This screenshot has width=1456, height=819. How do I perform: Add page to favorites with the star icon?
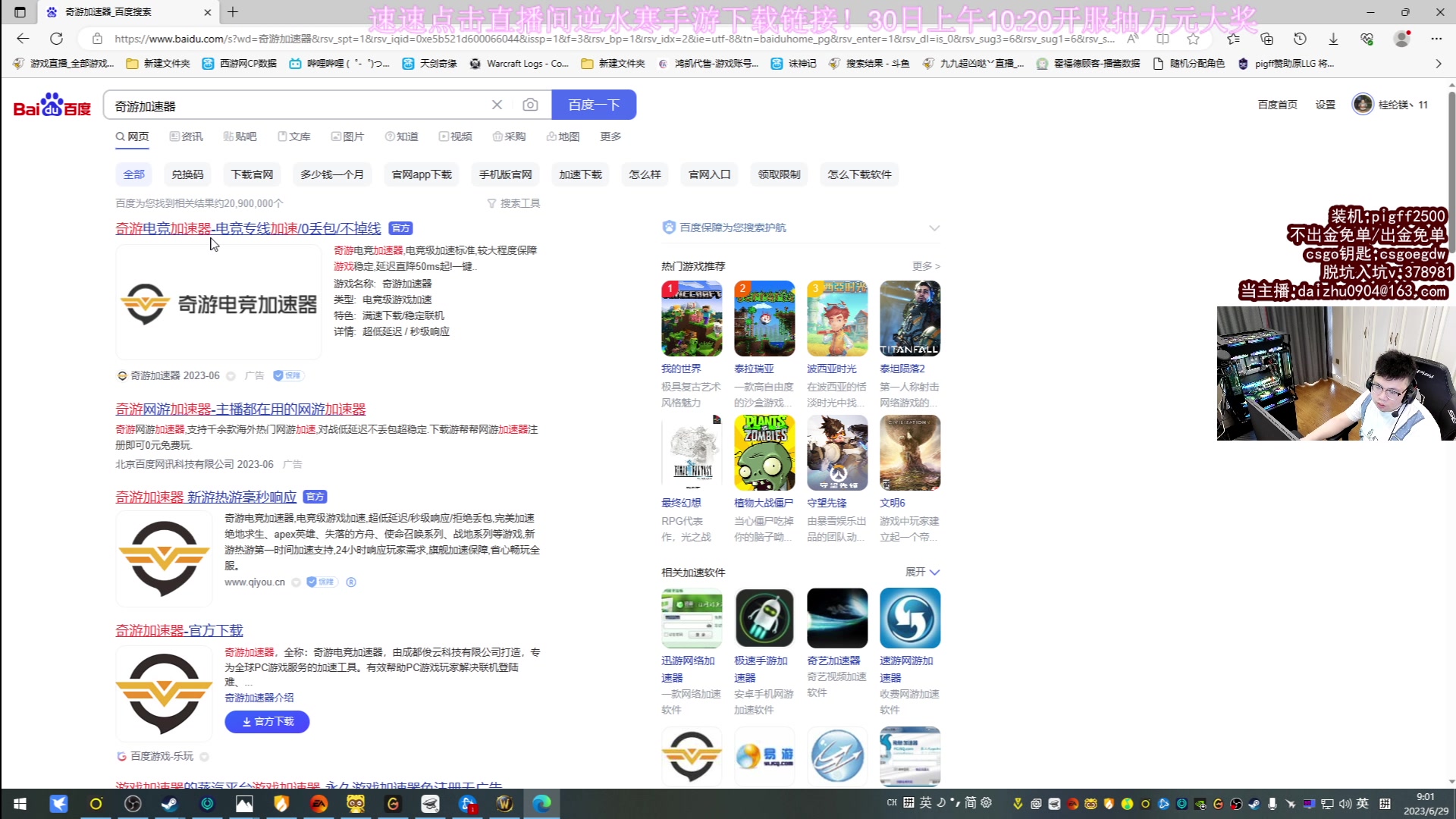tap(1193, 38)
